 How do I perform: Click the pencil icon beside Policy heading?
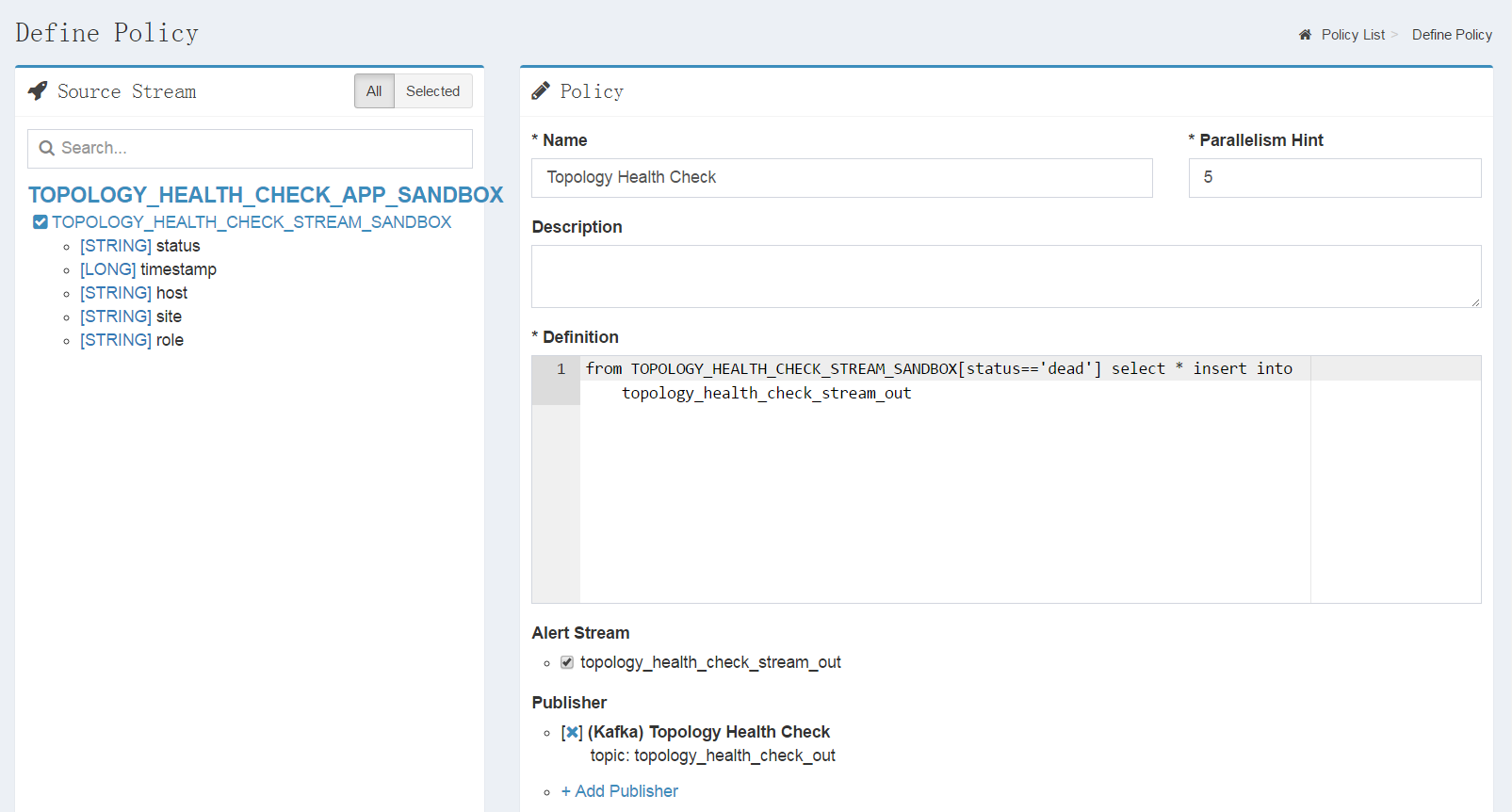[541, 91]
